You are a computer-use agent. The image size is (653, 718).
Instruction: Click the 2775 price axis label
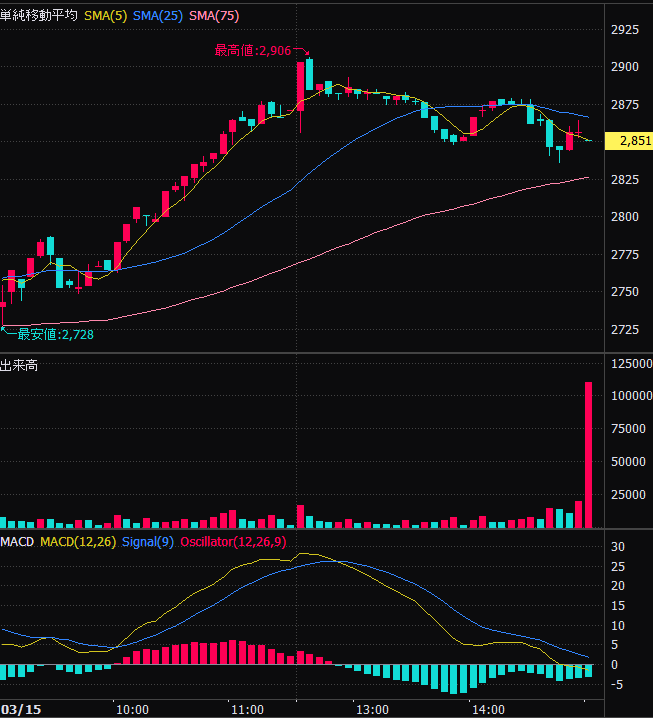(625, 255)
